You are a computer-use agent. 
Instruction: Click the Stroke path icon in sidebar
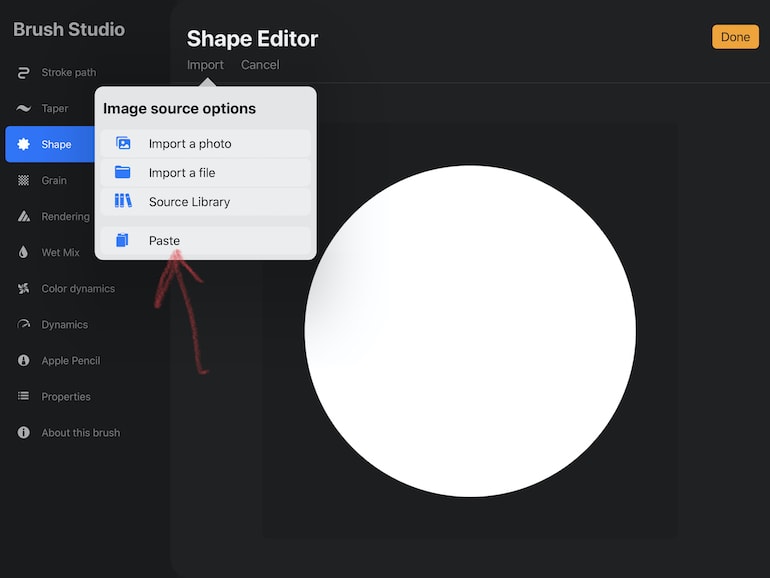pyautogui.click(x=23, y=73)
